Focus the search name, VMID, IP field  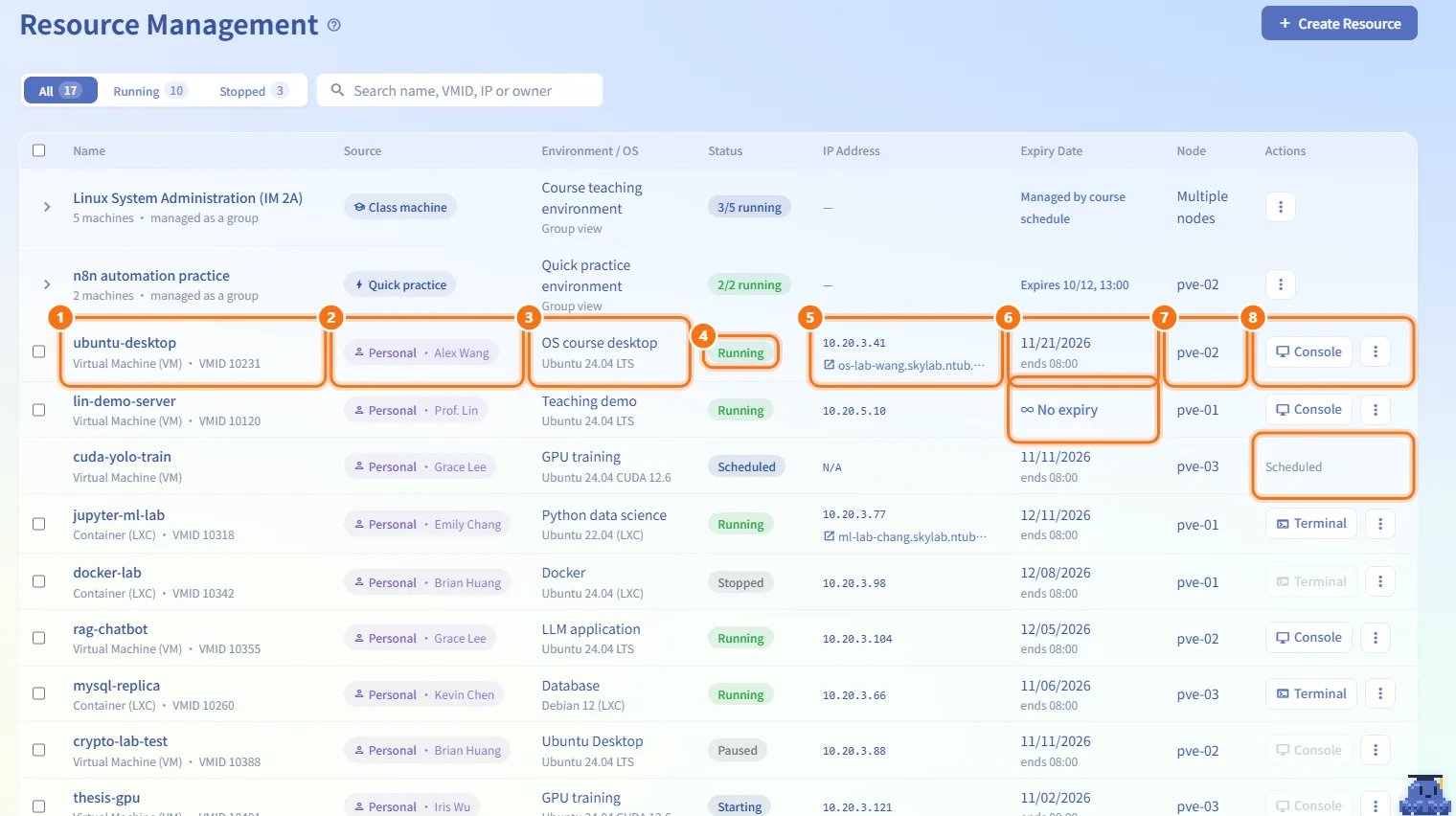(460, 91)
